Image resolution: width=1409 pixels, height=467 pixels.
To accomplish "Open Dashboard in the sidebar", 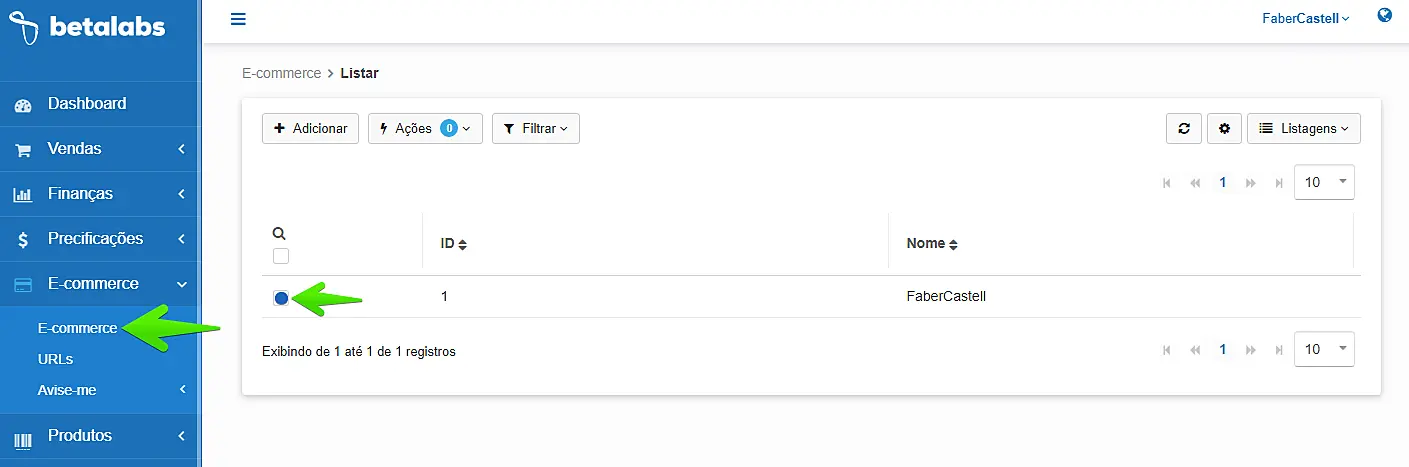I will (x=87, y=104).
